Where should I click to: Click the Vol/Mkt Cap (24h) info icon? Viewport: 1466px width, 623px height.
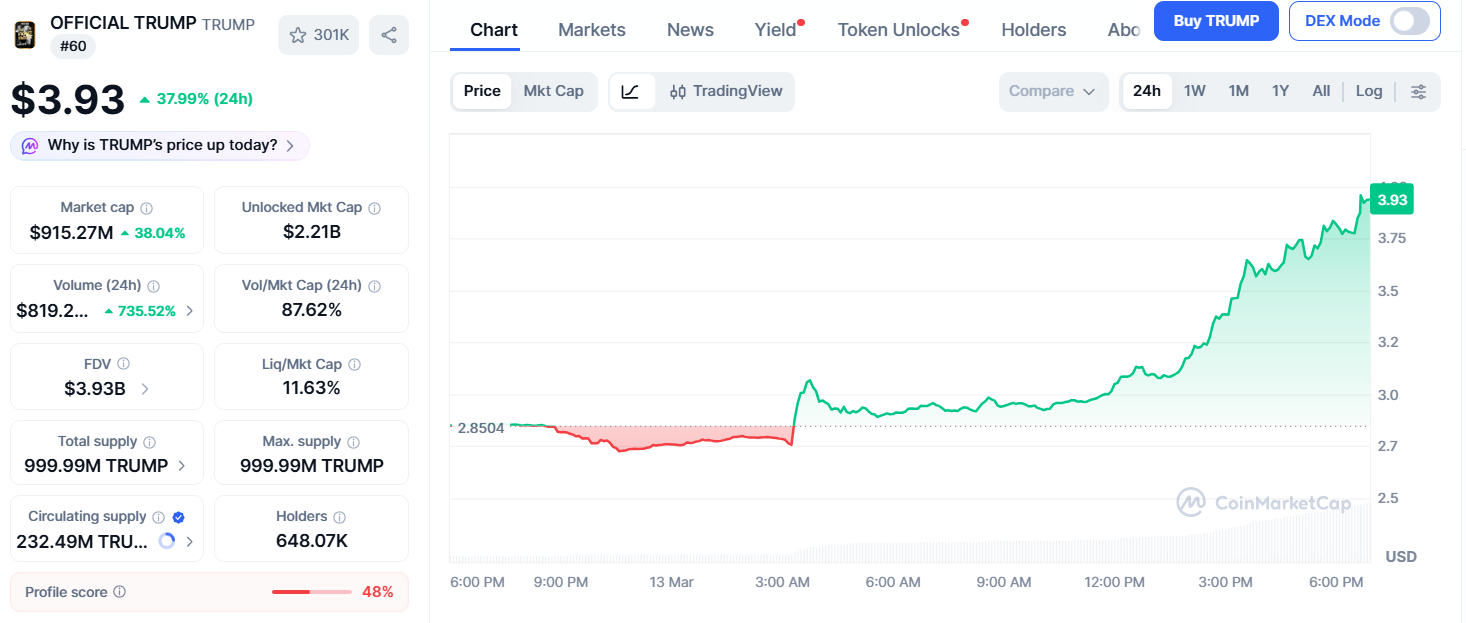pos(375,286)
